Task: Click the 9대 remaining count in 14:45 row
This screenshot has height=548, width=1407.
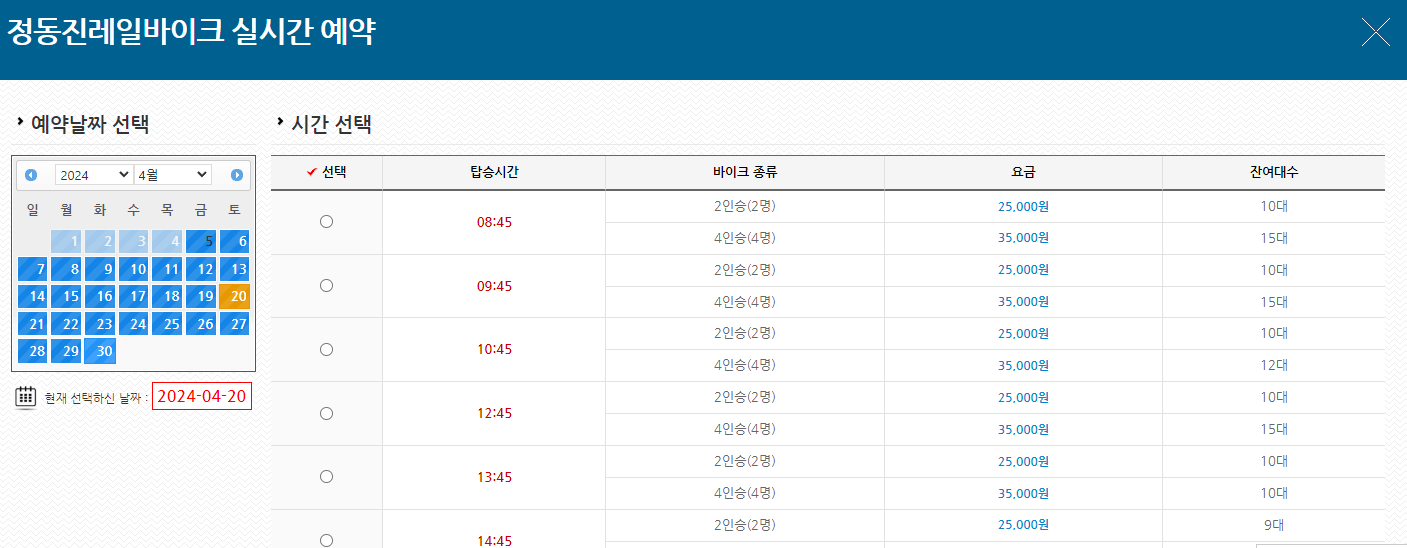Action: pos(1274,525)
